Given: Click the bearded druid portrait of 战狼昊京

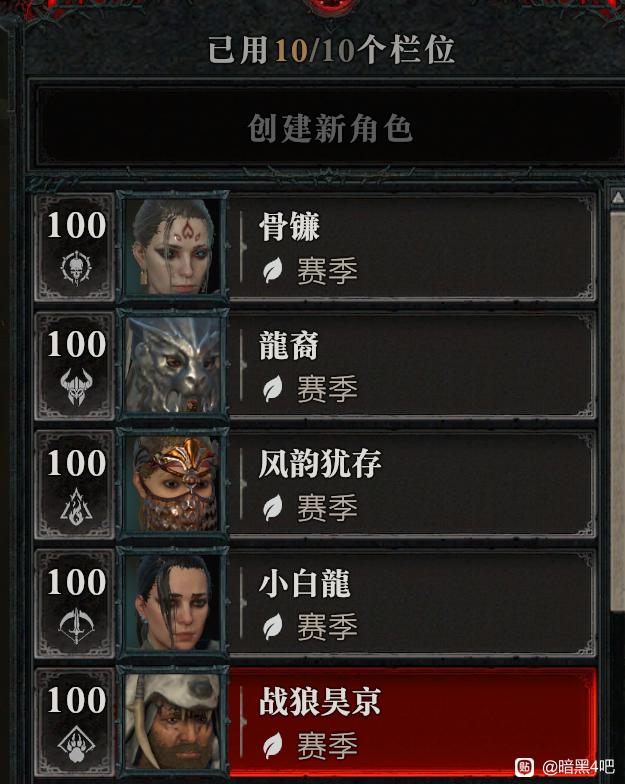Looking at the screenshot, I should point(173,722).
